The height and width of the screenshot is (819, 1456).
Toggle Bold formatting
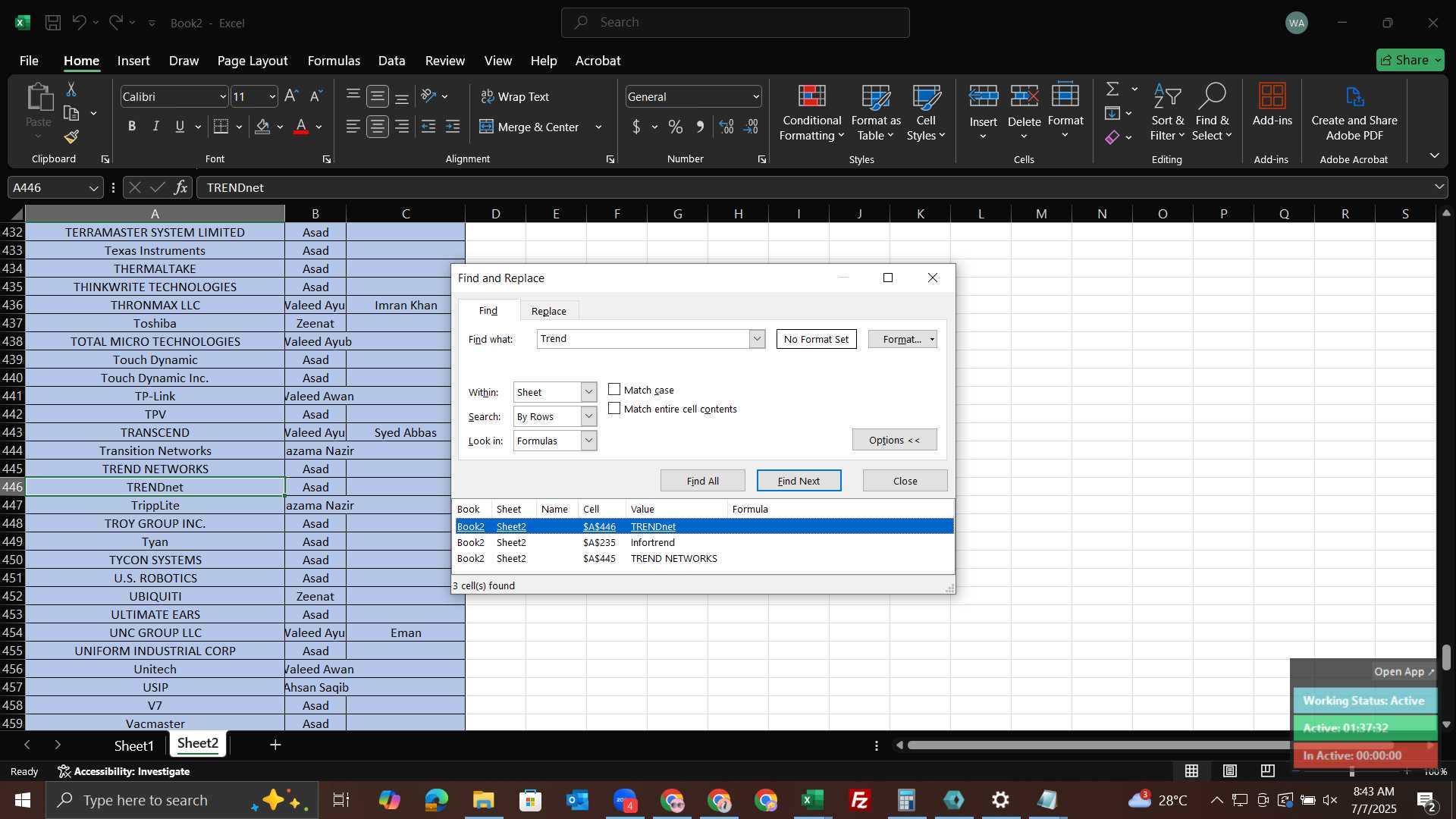pos(132,127)
